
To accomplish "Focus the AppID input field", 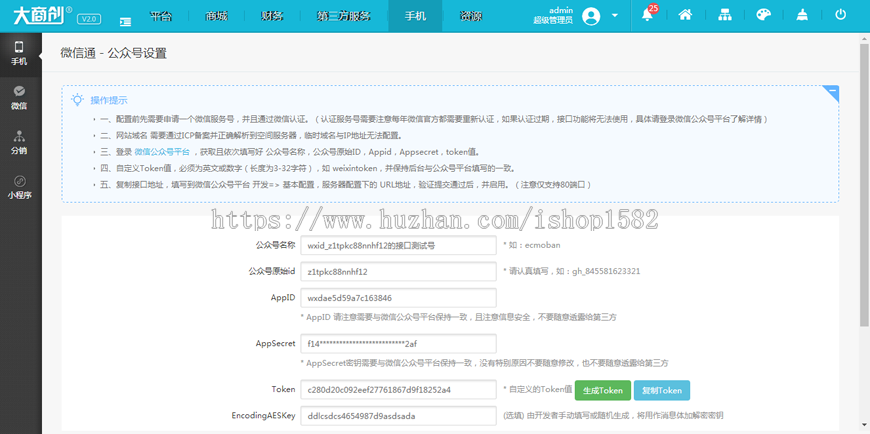I will point(398,298).
